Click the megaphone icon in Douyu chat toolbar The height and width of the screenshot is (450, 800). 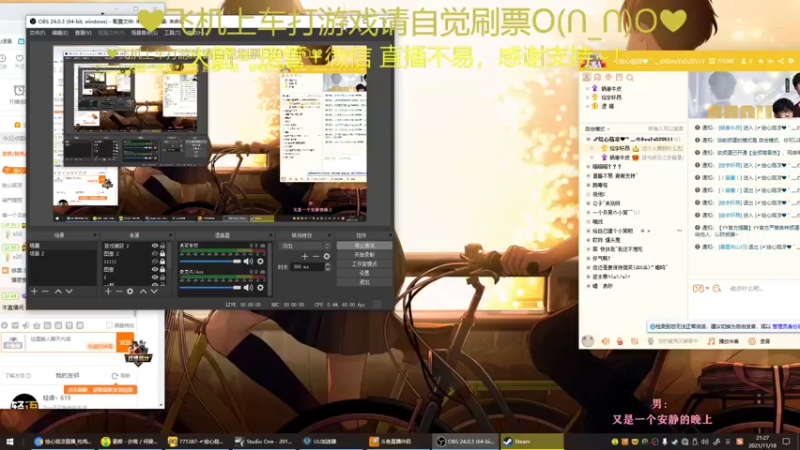(x=26, y=325)
